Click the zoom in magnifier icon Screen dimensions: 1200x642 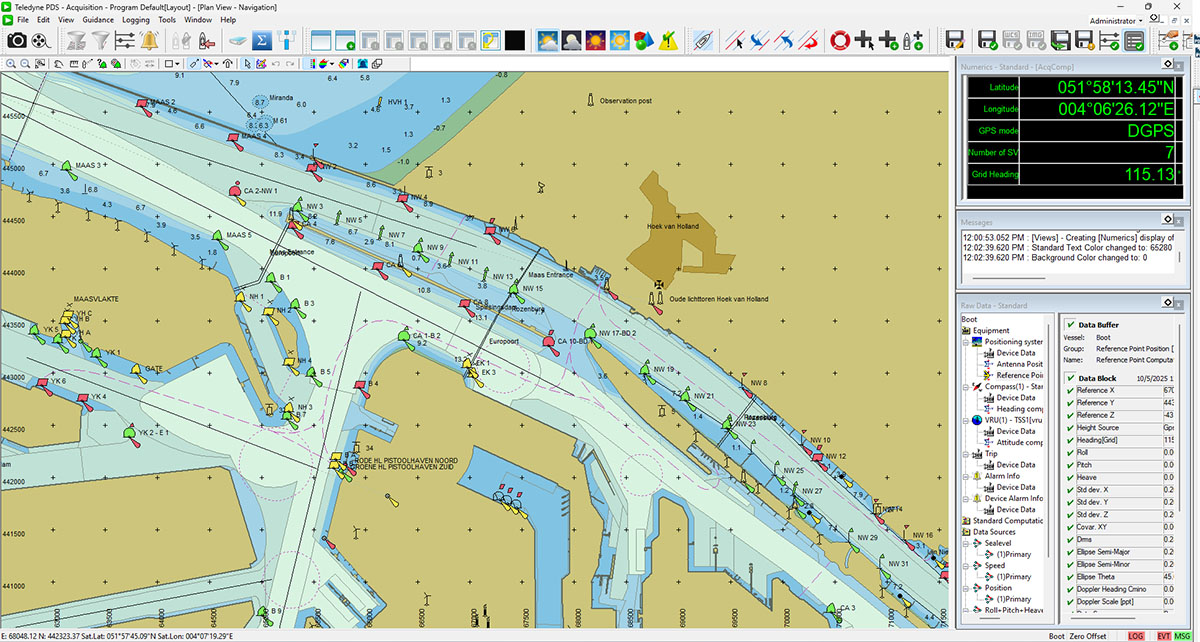[10, 64]
